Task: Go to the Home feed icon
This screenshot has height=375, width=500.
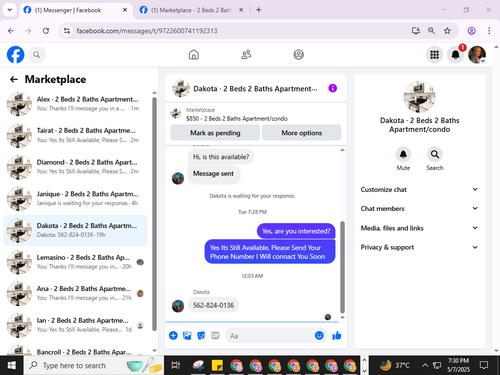Action: 194,54
